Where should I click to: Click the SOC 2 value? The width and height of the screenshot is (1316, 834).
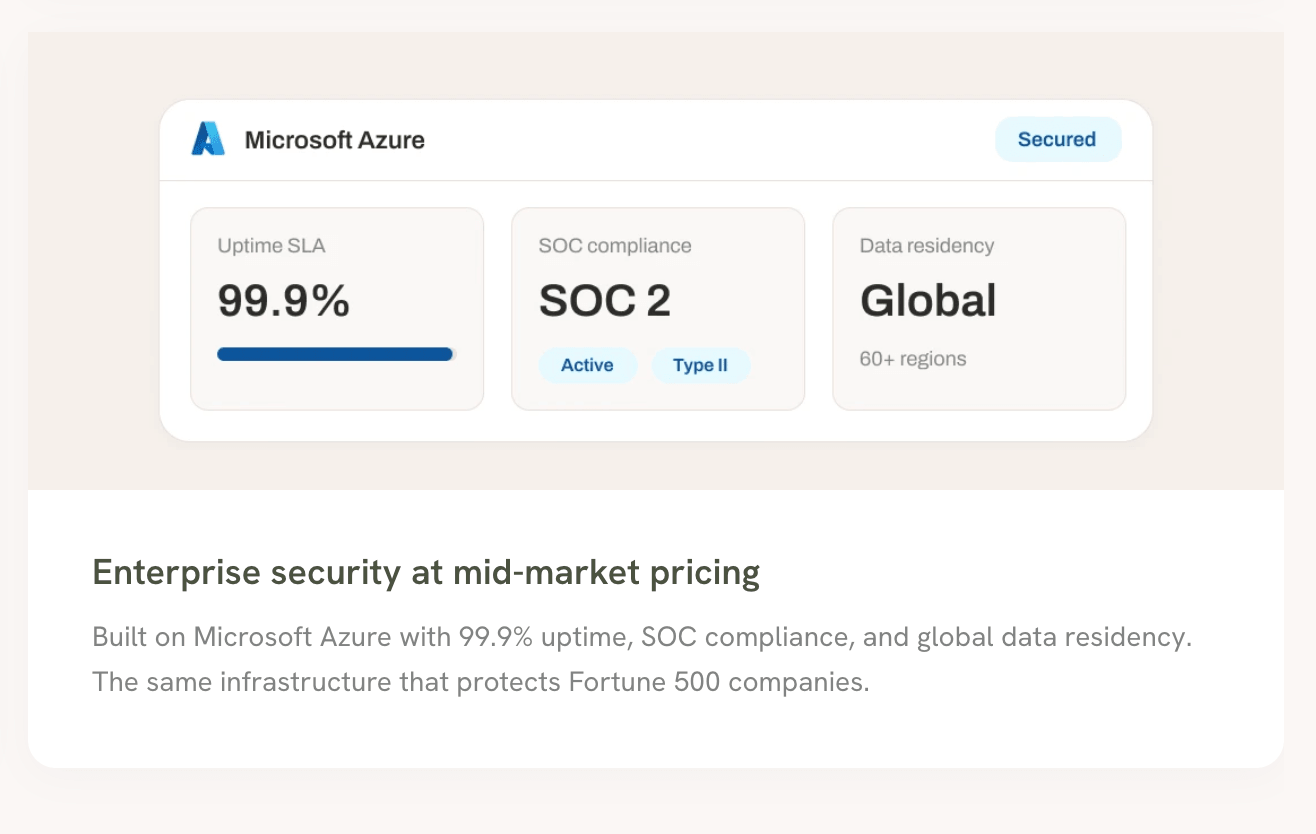[x=605, y=300]
